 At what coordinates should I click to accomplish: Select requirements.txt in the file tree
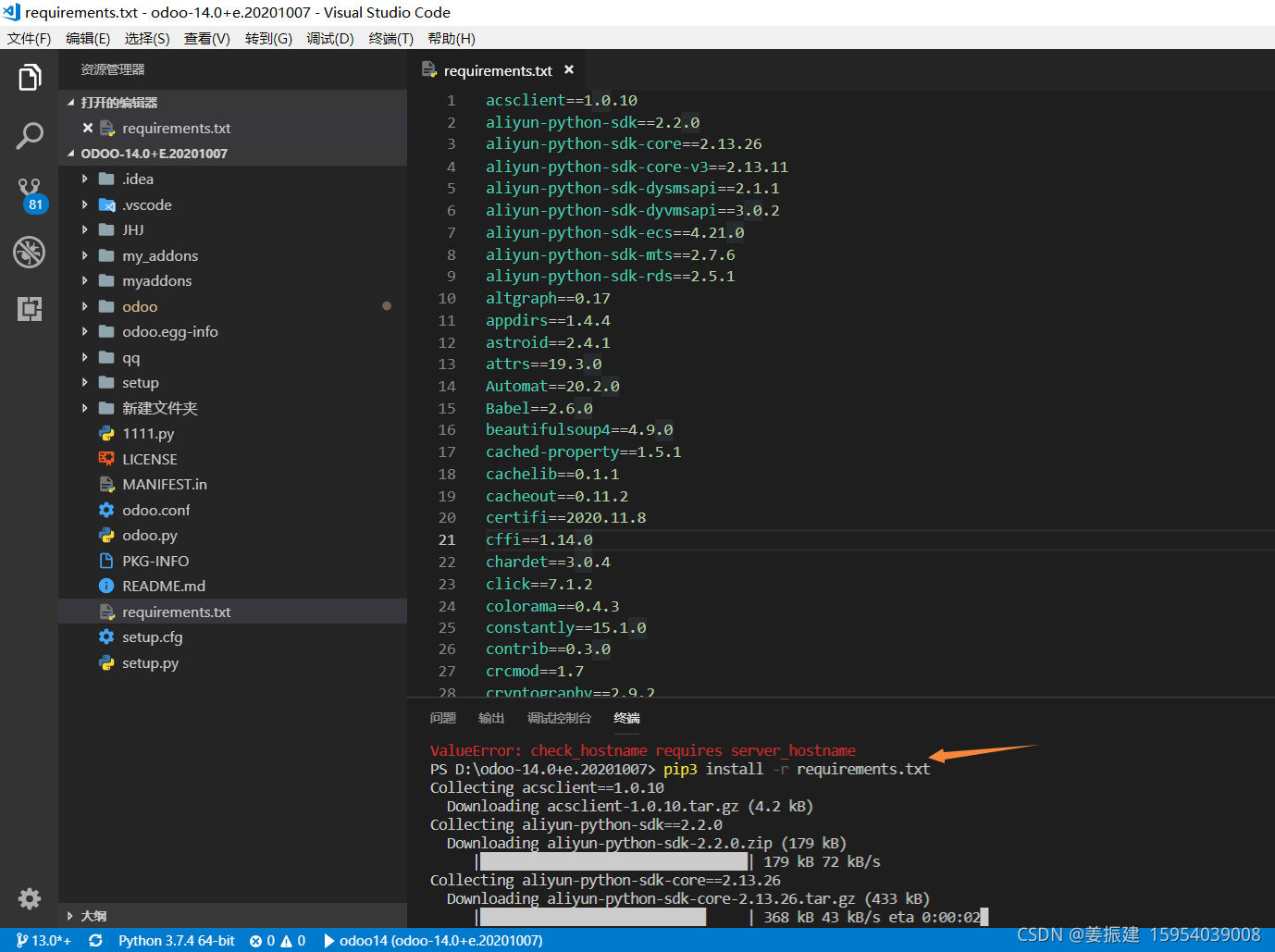232,612
